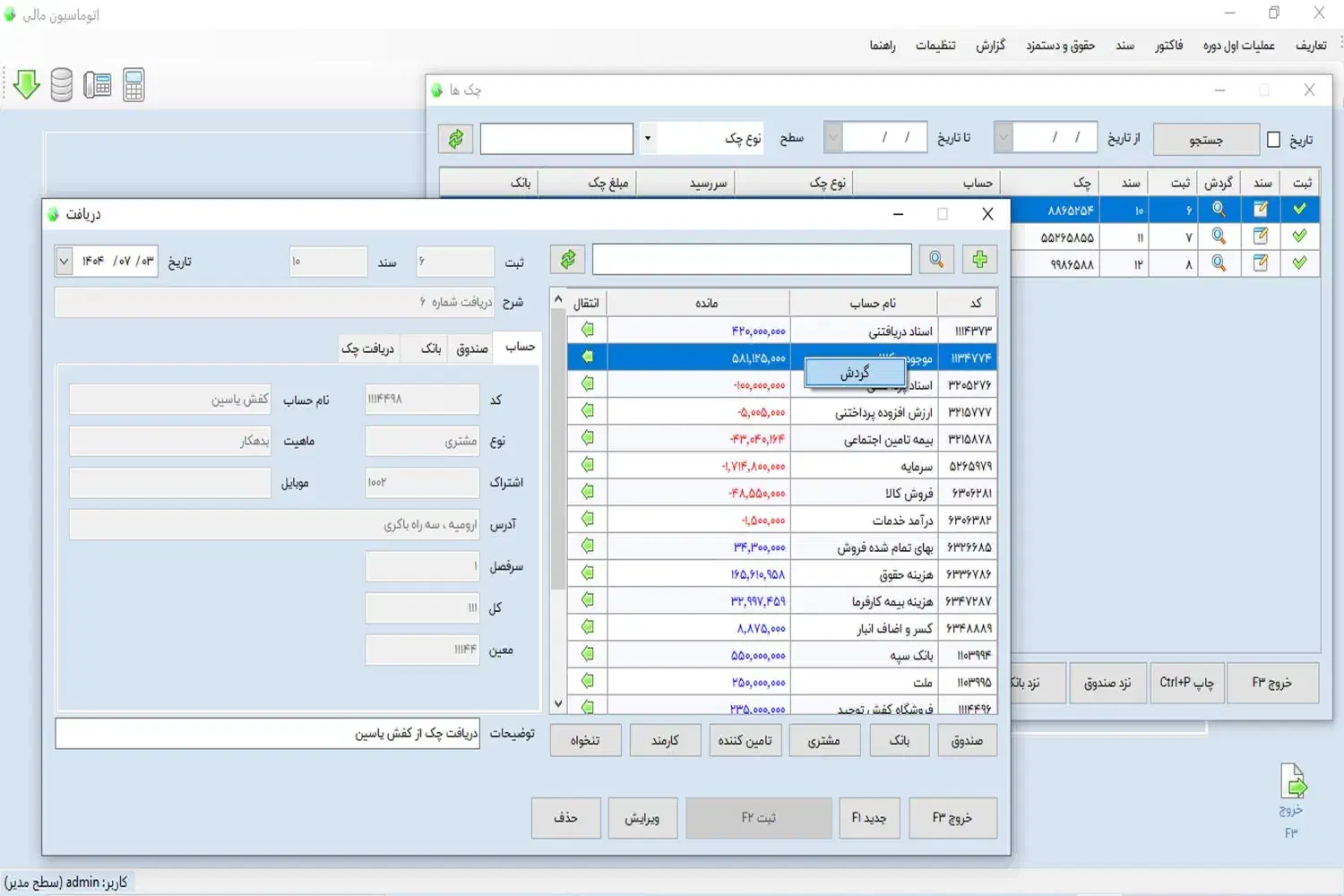Click the magnifier search icon in receipt window
Image resolution: width=1344 pixels, height=896 pixels.
coord(935,260)
